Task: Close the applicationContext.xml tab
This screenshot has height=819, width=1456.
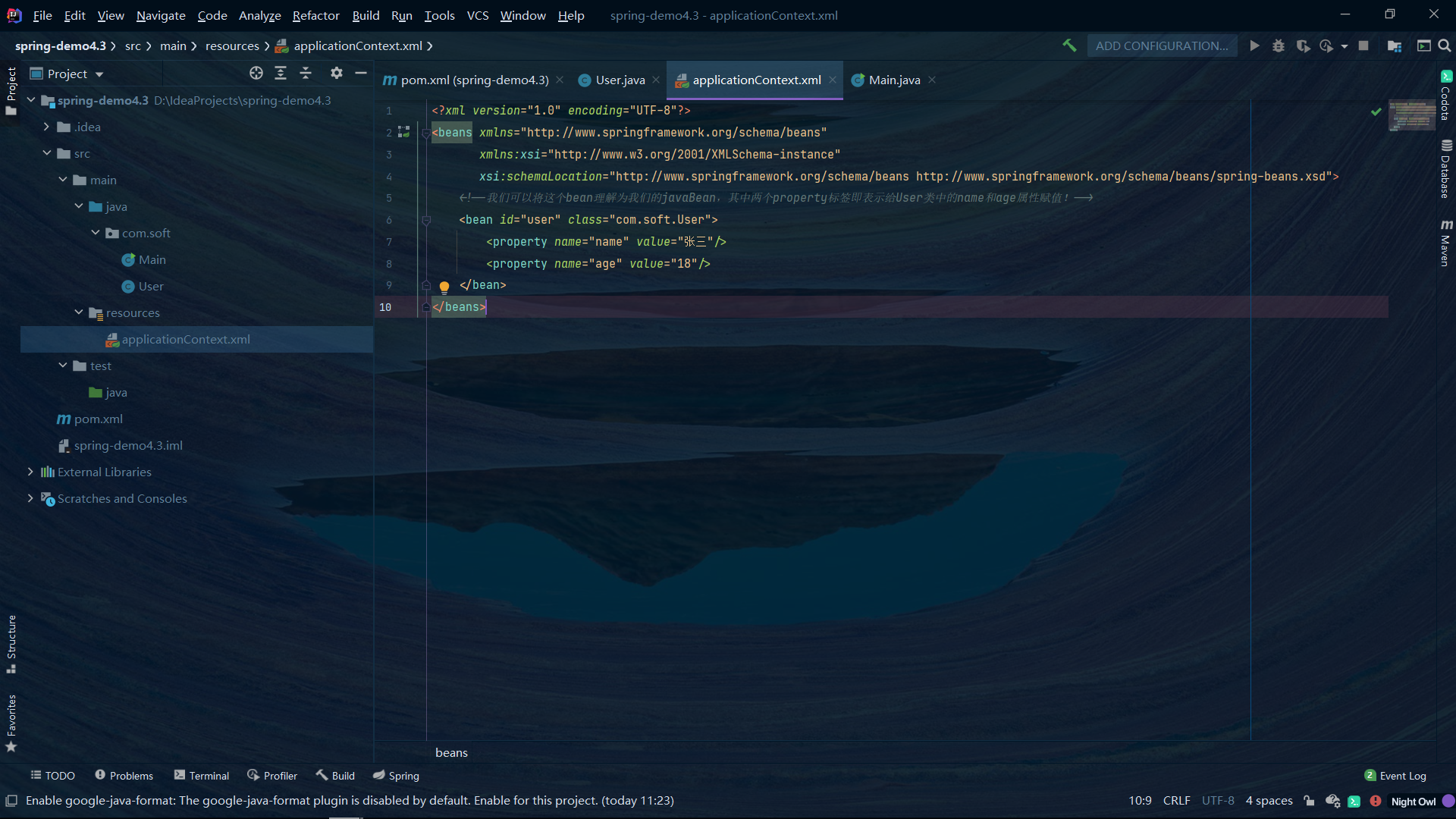Action: (x=833, y=80)
